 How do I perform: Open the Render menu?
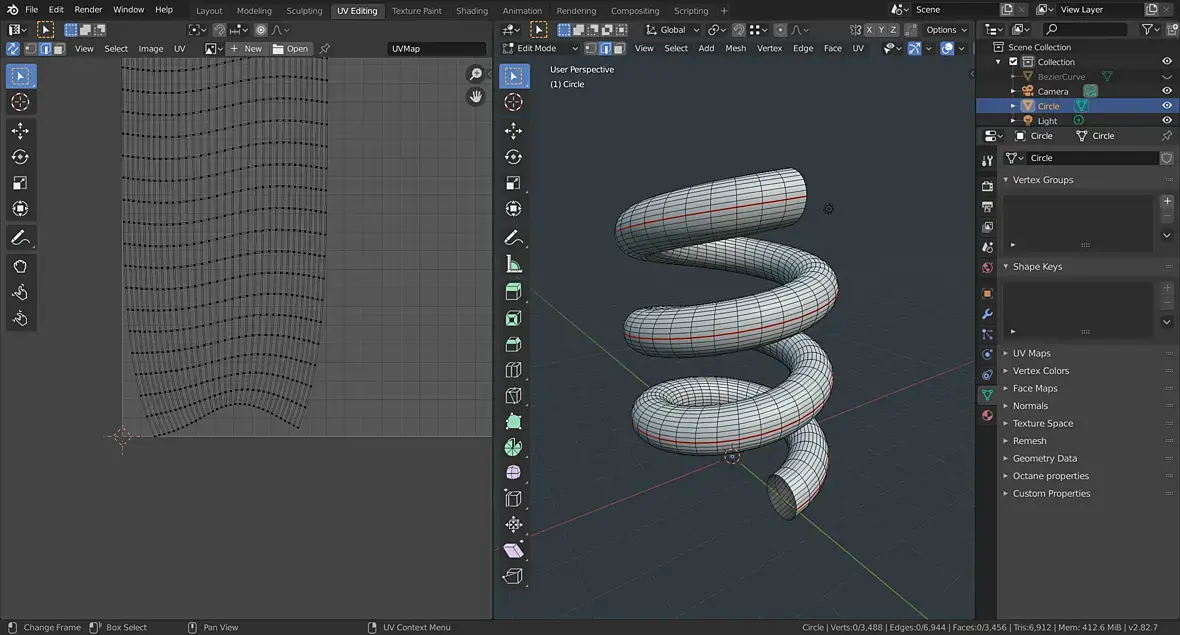88,10
